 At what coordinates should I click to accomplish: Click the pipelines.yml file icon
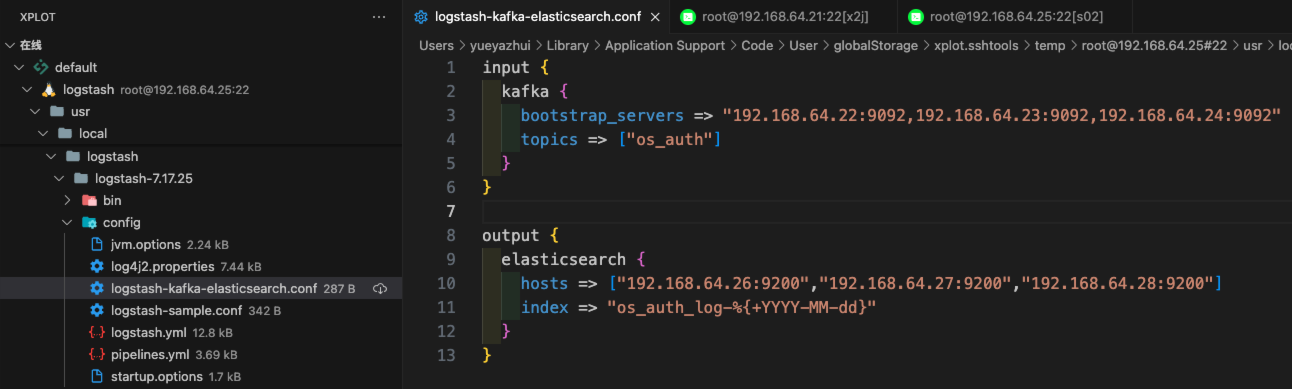pyautogui.click(x=97, y=354)
